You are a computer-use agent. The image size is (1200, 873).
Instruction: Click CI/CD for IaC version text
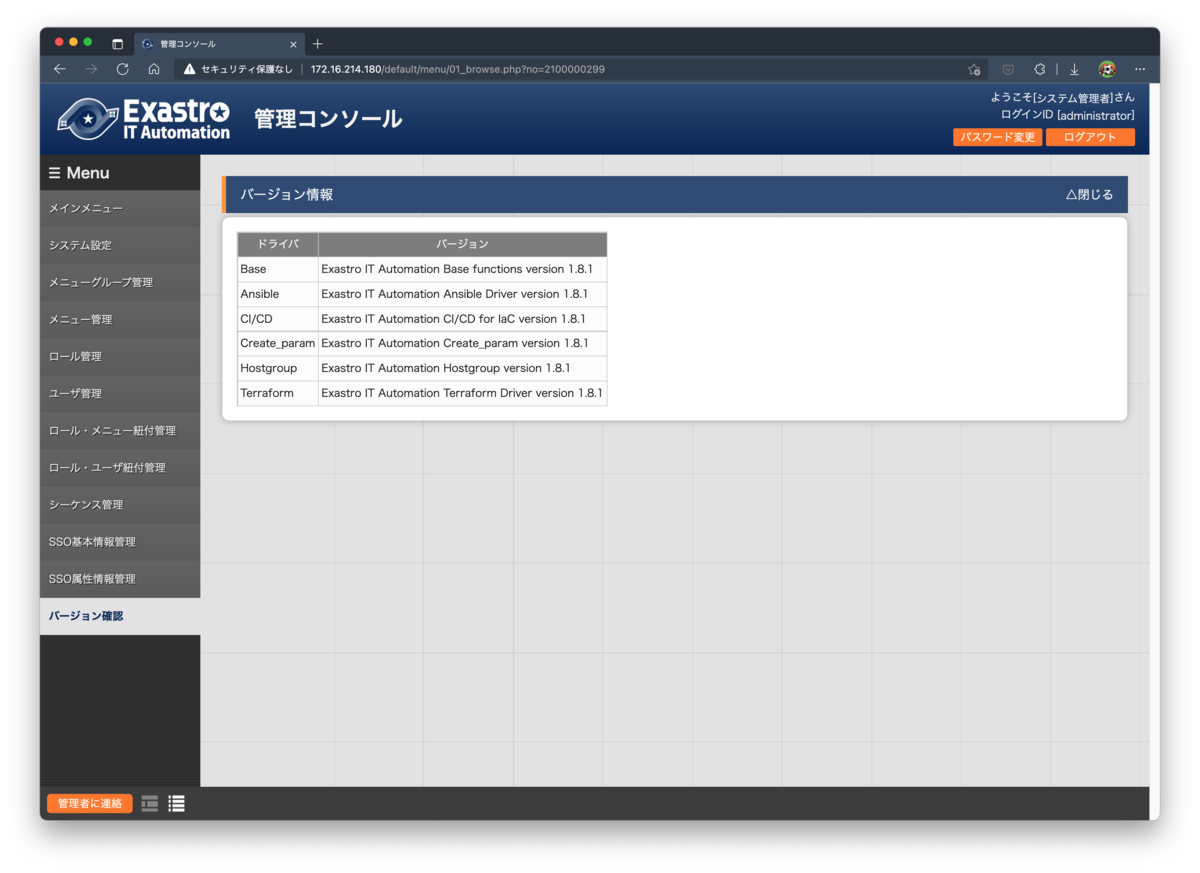pyautogui.click(x=453, y=319)
